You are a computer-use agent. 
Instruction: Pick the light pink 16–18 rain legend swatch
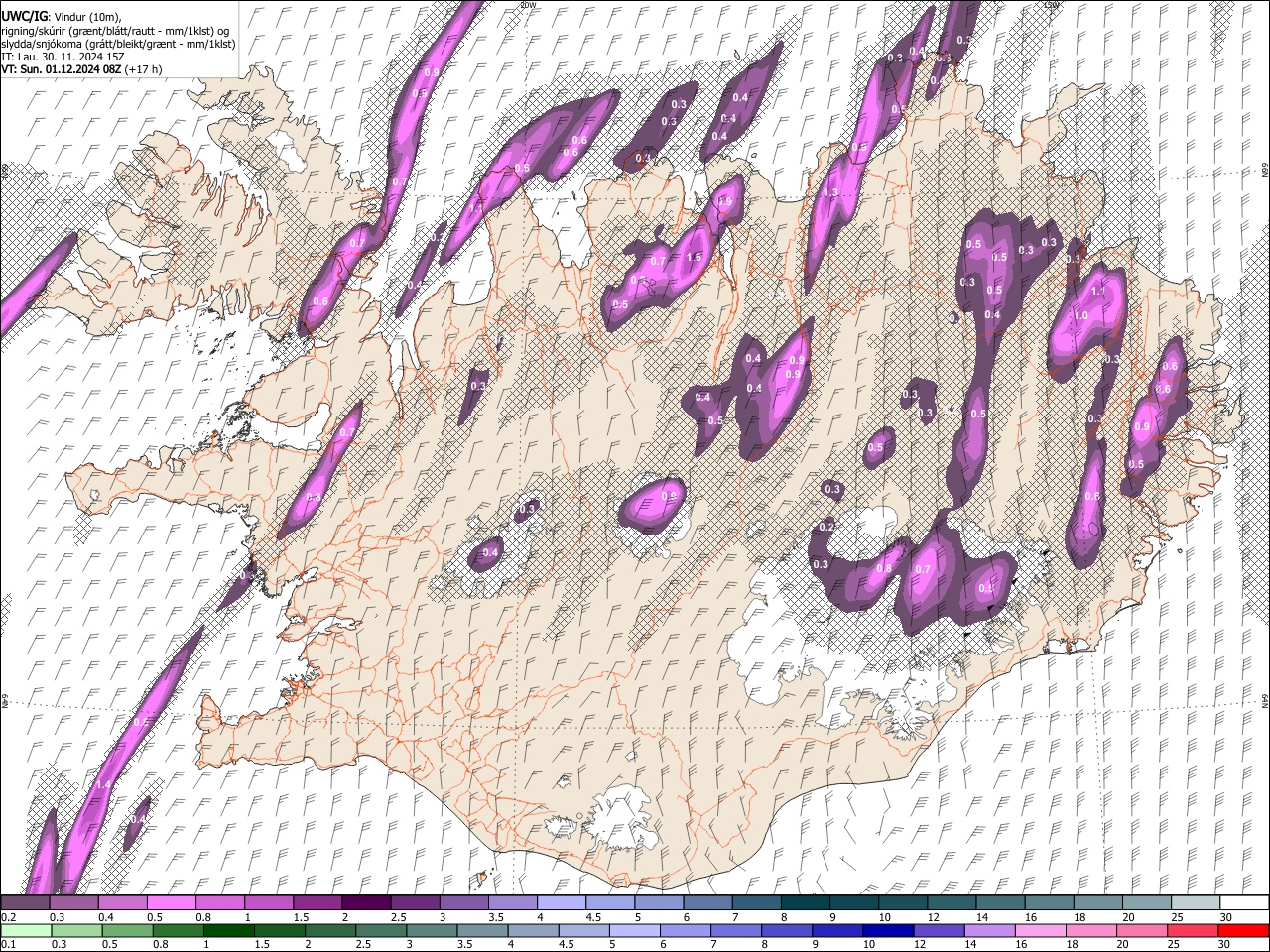(1042, 930)
